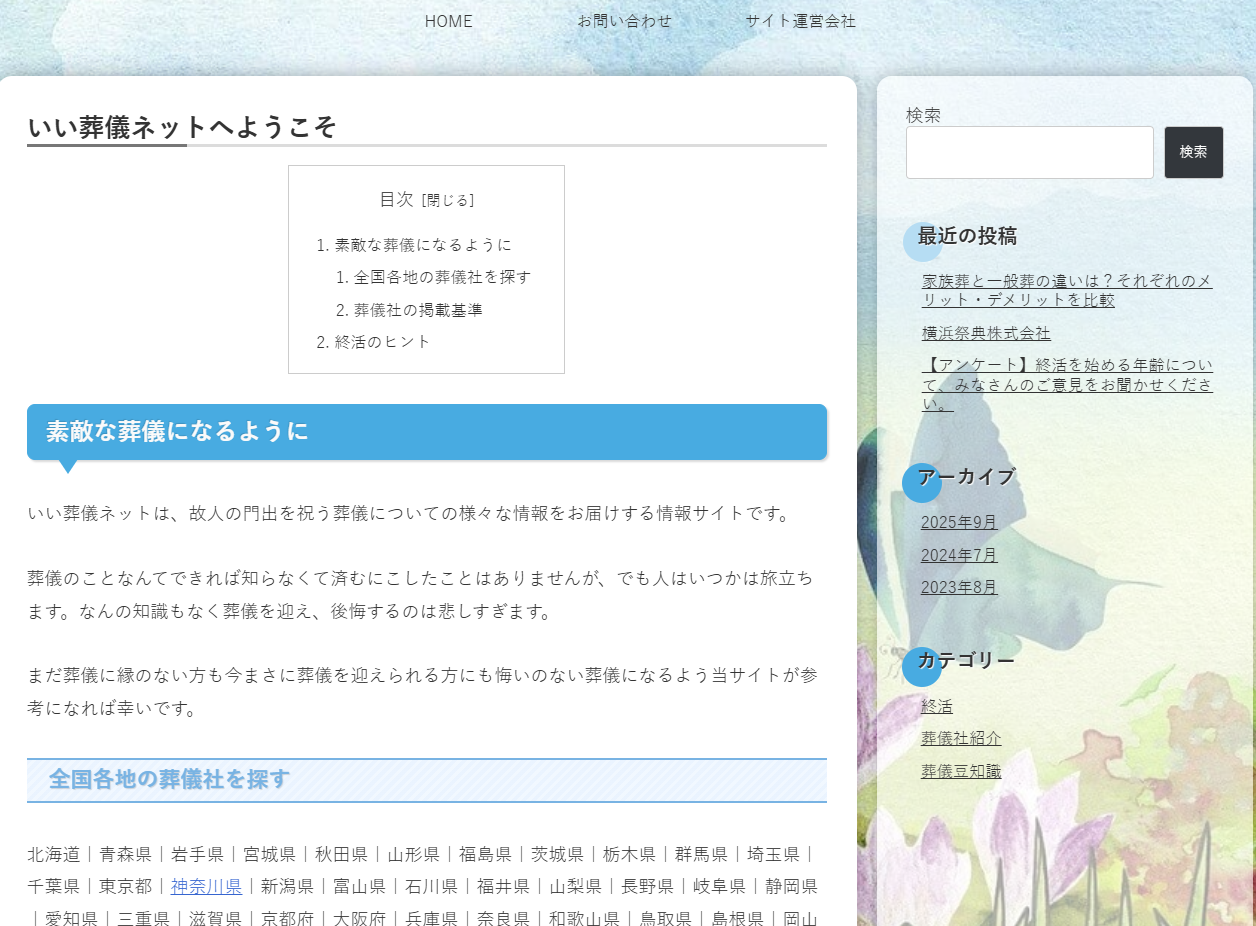View the 2024年7月 archive
Viewport: 1256px width, 926px height.
[959, 555]
